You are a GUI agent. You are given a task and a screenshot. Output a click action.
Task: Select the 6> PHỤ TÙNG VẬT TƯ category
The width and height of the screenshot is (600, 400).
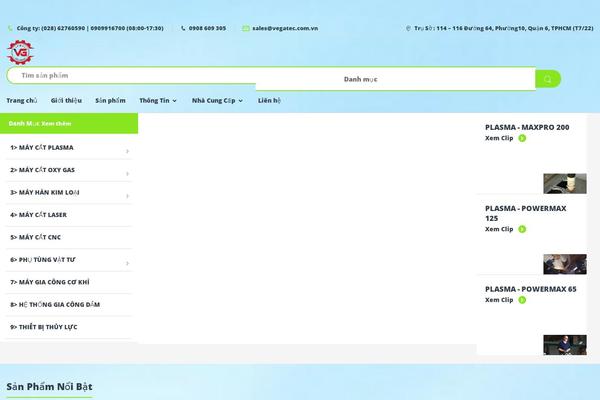pos(42,260)
